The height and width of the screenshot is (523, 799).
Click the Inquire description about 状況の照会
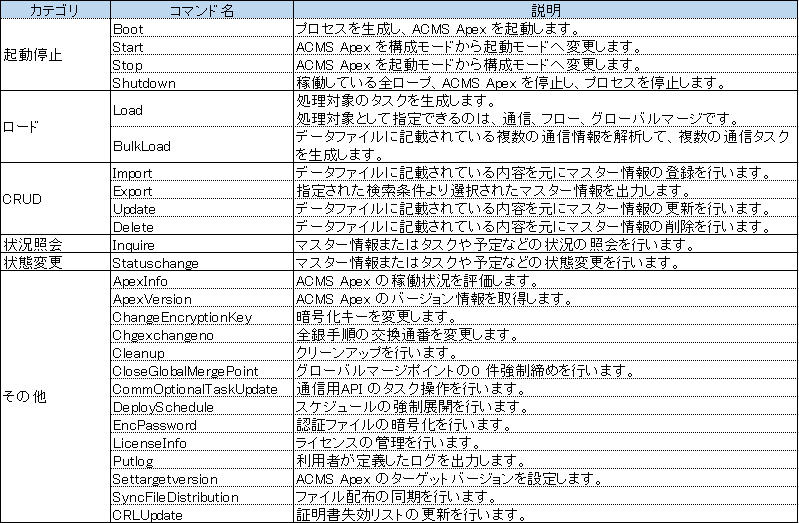pos(496,244)
